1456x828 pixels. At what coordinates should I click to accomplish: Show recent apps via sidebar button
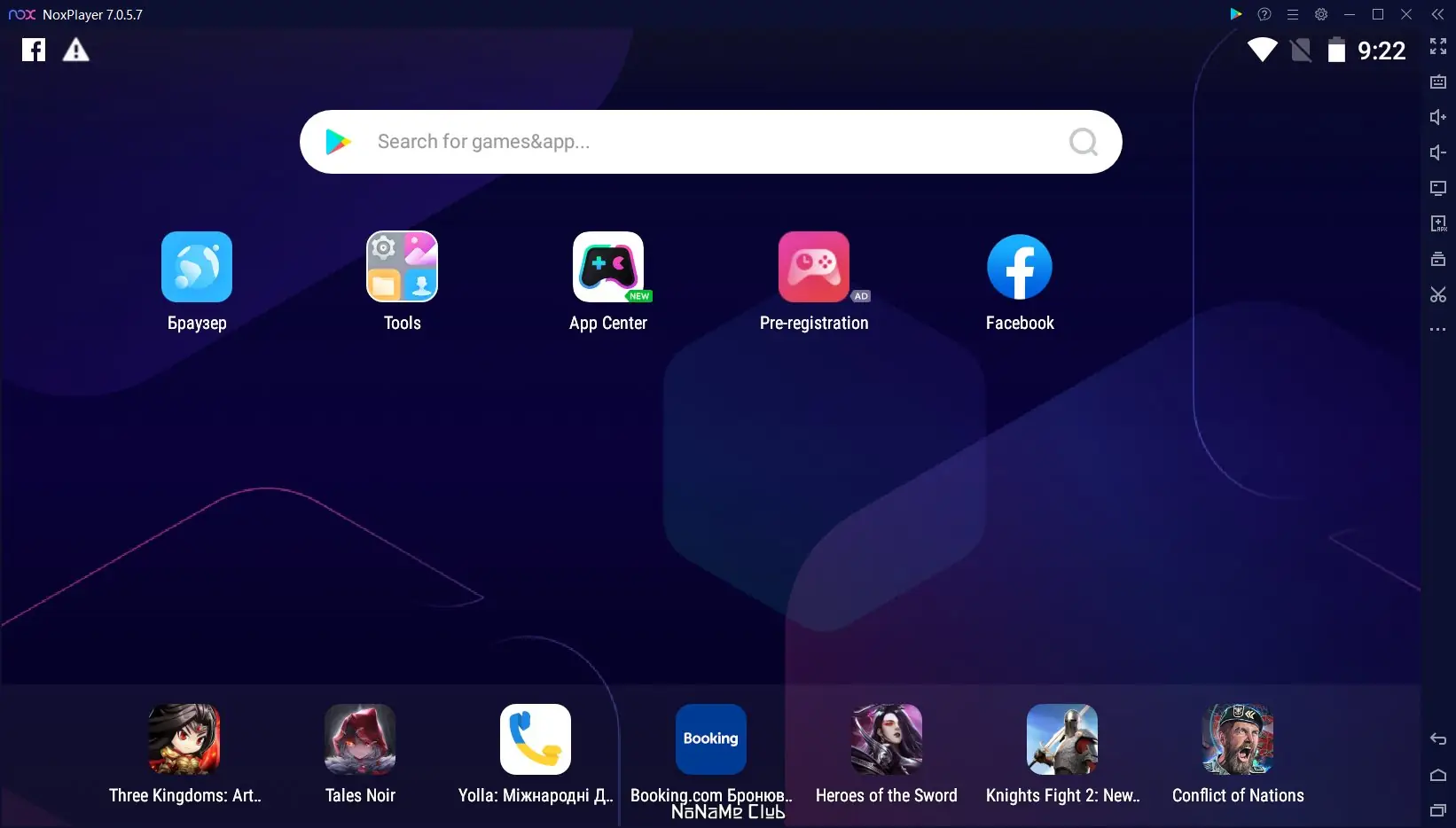click(1438, 809)
